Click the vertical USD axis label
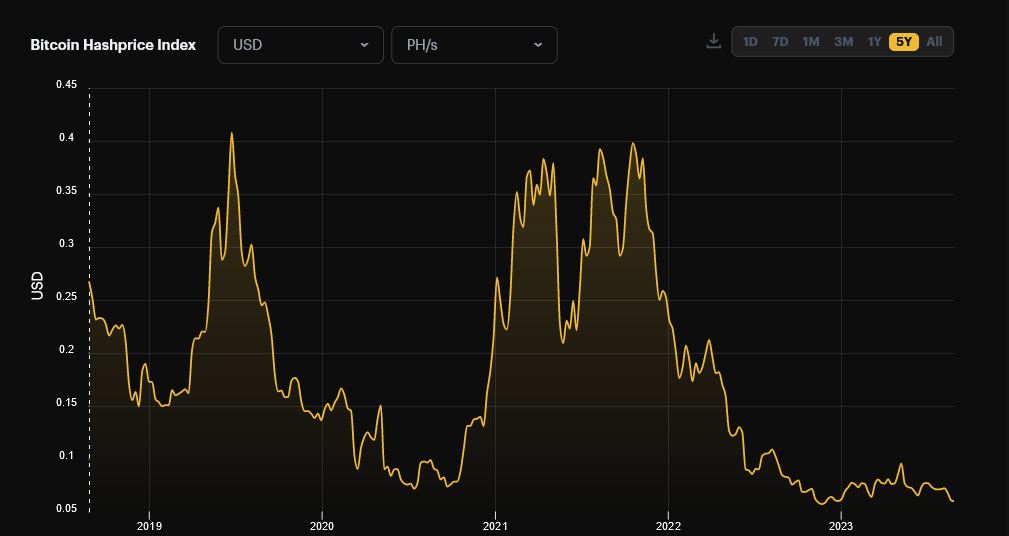Image resolution: width=1009 pixels, height=536 pixels. tap(37, 286)
